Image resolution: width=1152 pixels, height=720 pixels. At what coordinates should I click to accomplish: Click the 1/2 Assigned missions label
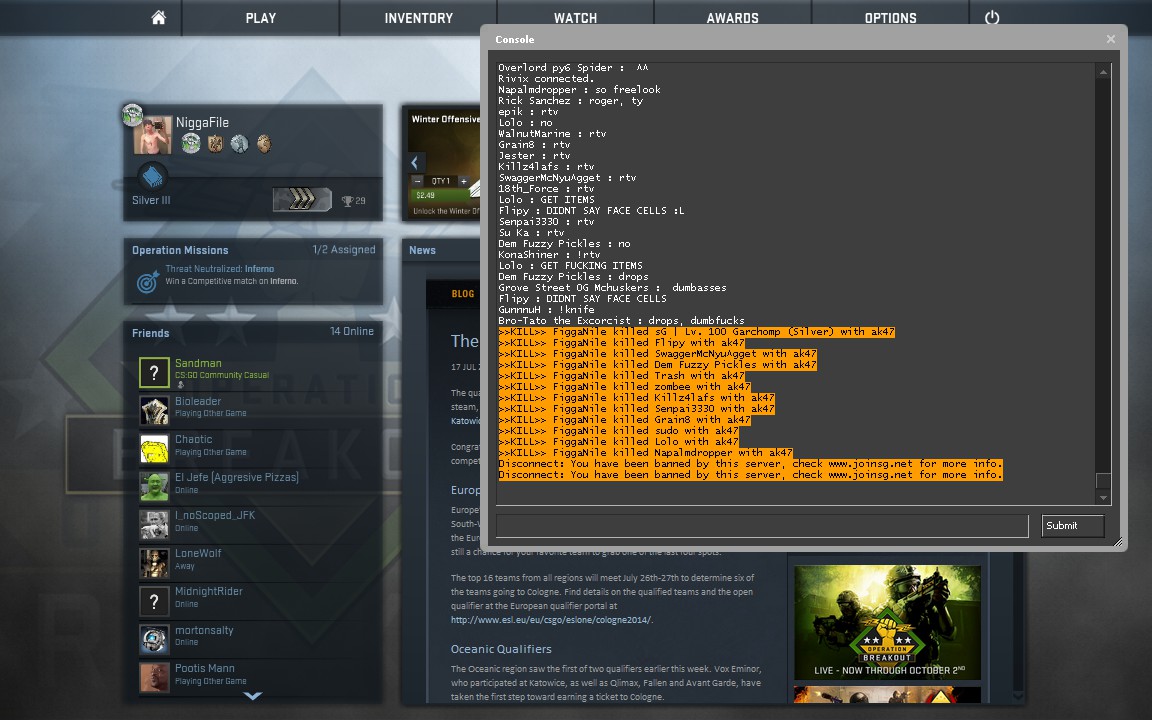click(344, 250)
